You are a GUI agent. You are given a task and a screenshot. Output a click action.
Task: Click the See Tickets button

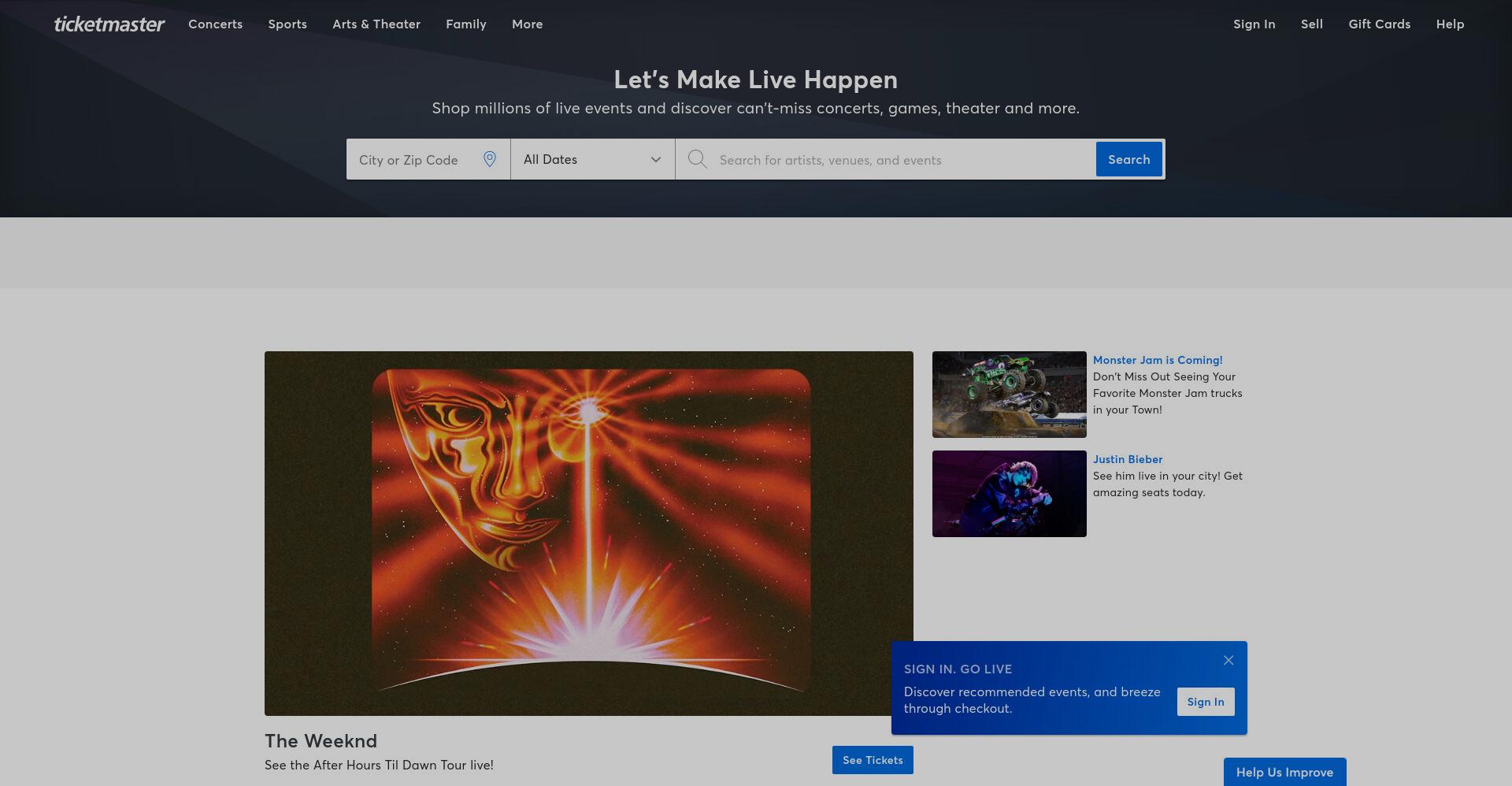click(x=873, y=760)
